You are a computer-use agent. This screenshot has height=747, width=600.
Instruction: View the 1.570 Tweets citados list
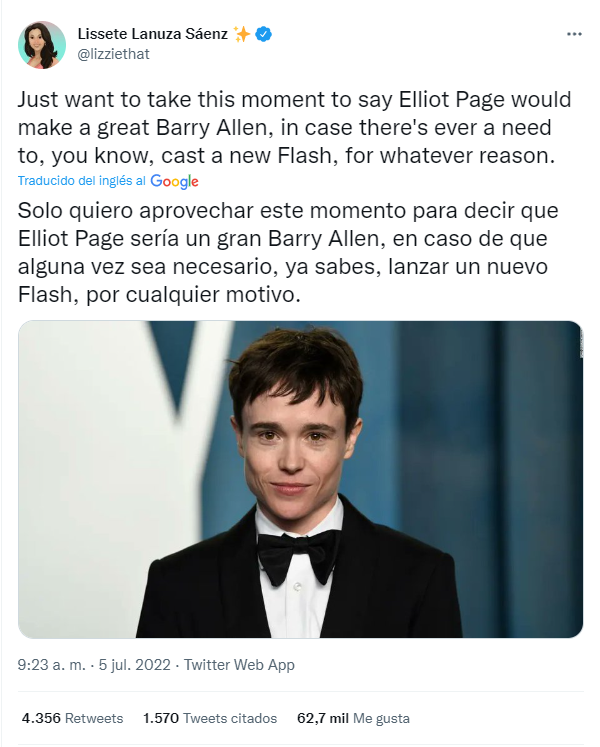point(210,718)
